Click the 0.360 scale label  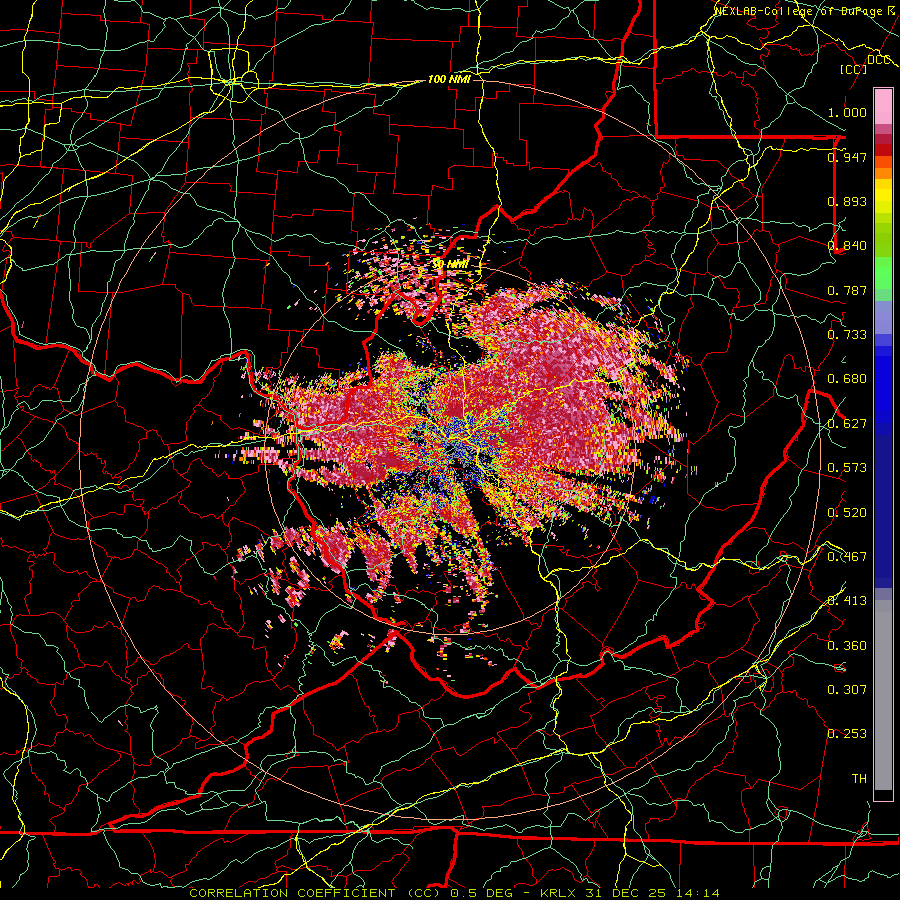tap(847, 646)
